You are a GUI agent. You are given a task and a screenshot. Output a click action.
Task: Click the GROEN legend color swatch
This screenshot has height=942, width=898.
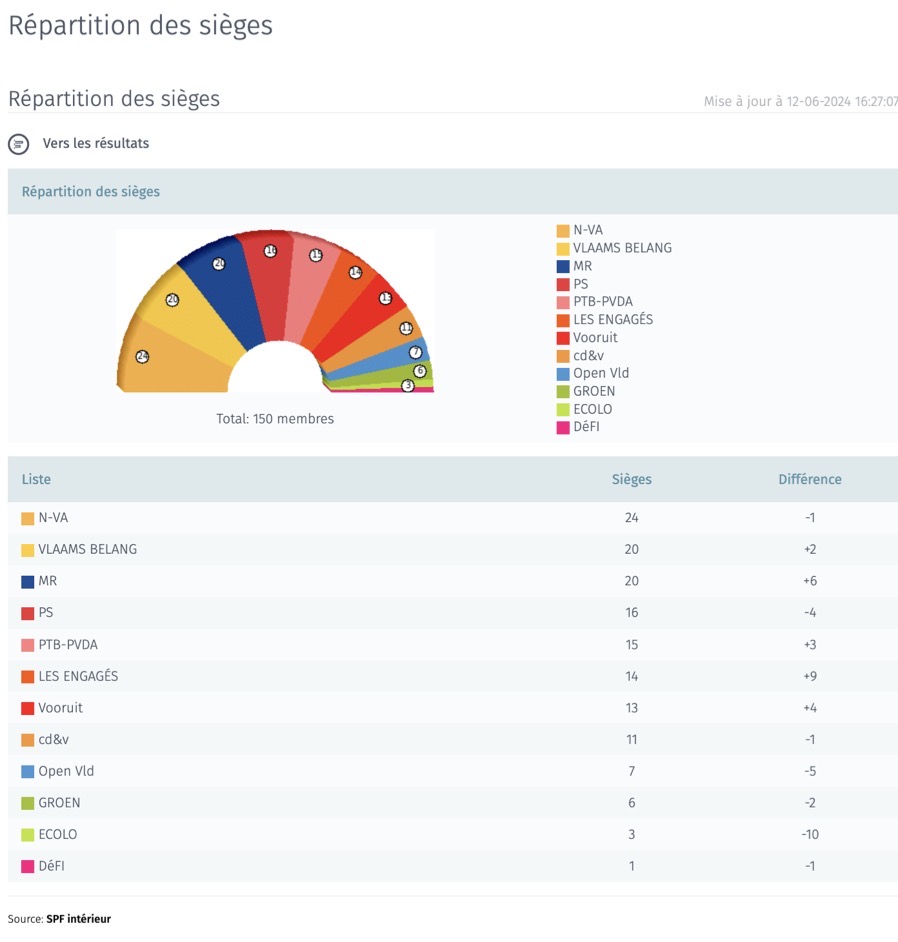(563, 392)
